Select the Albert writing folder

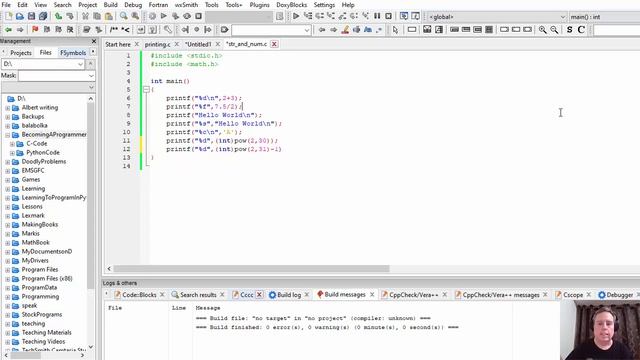point(40,107)
